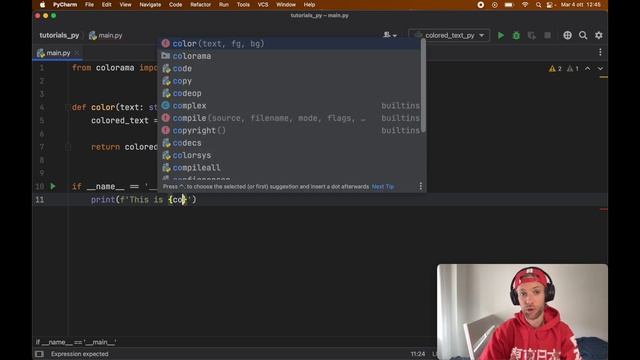Choose the colorsys suggestion
This screenshot has height=360, width=640.
290,155
